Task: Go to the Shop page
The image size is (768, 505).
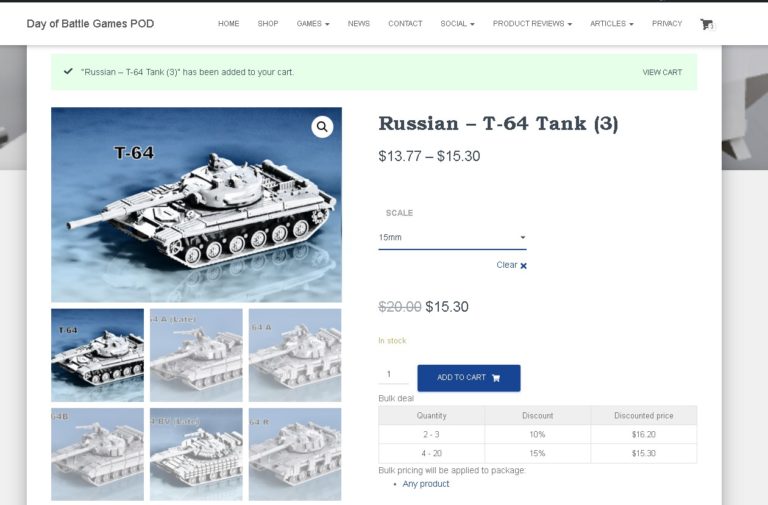Action: click(268, 24)
